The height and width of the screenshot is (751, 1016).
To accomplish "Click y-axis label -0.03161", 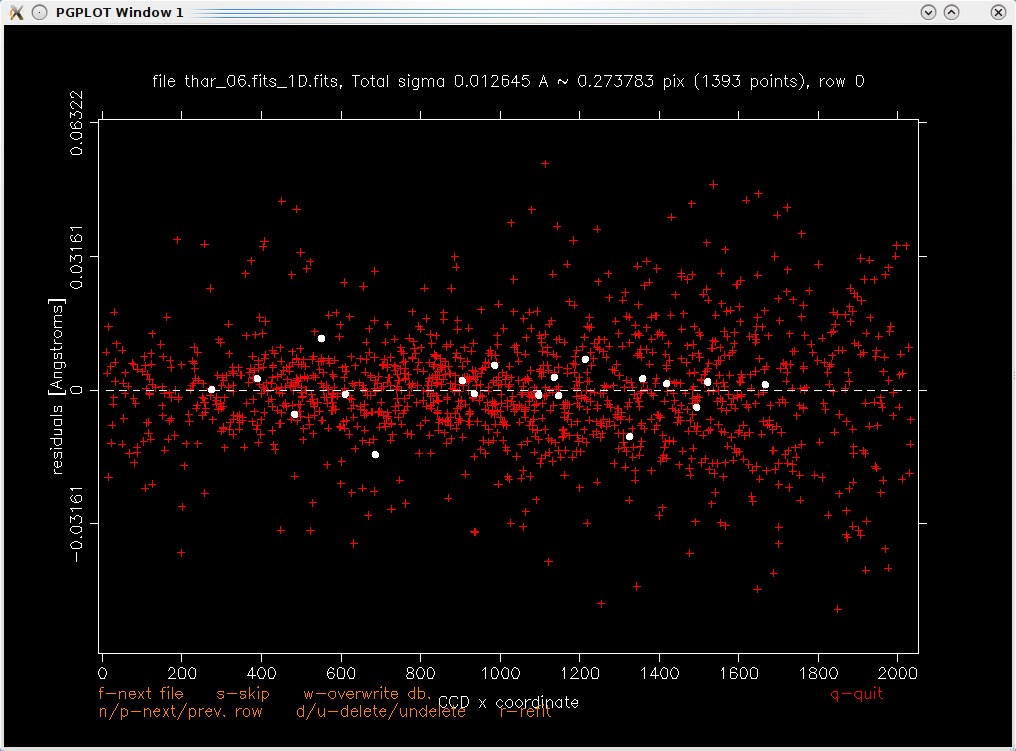I will [76, 524].
